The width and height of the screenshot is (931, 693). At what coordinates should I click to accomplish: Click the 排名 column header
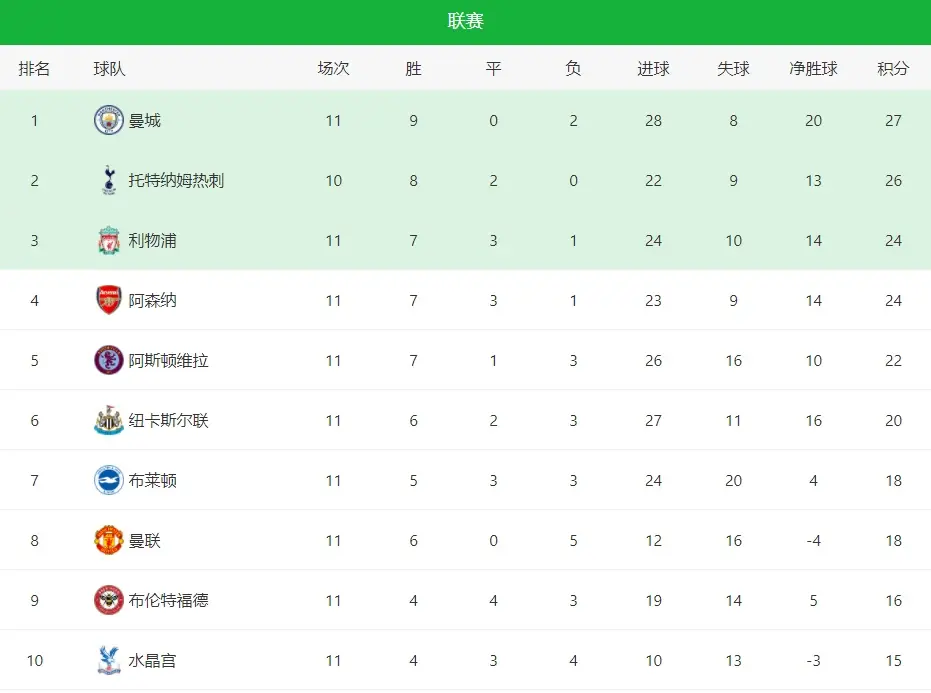[34, 69]
